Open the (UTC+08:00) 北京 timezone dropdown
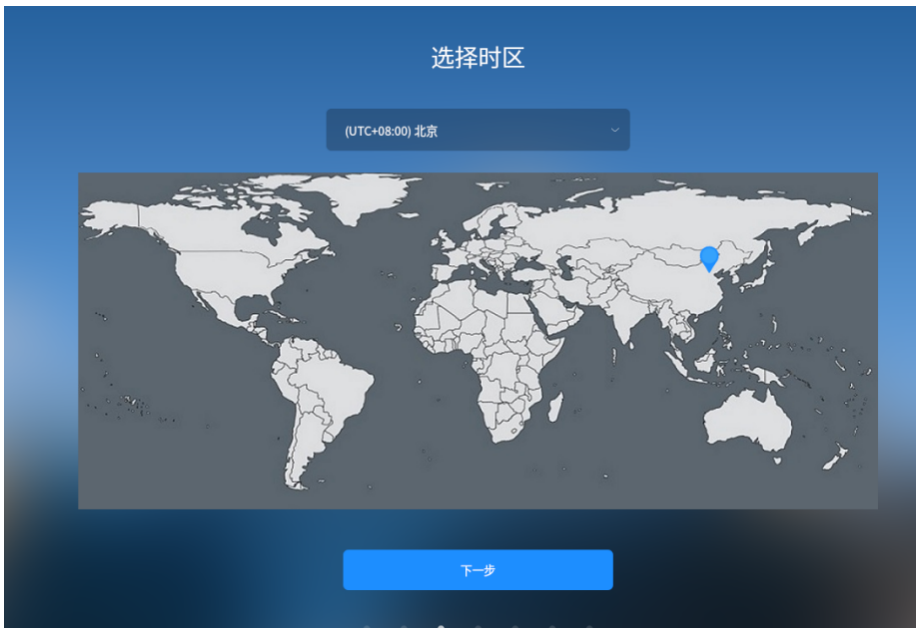This screenshot has width=922, height=632. click(x=477, y=130)
